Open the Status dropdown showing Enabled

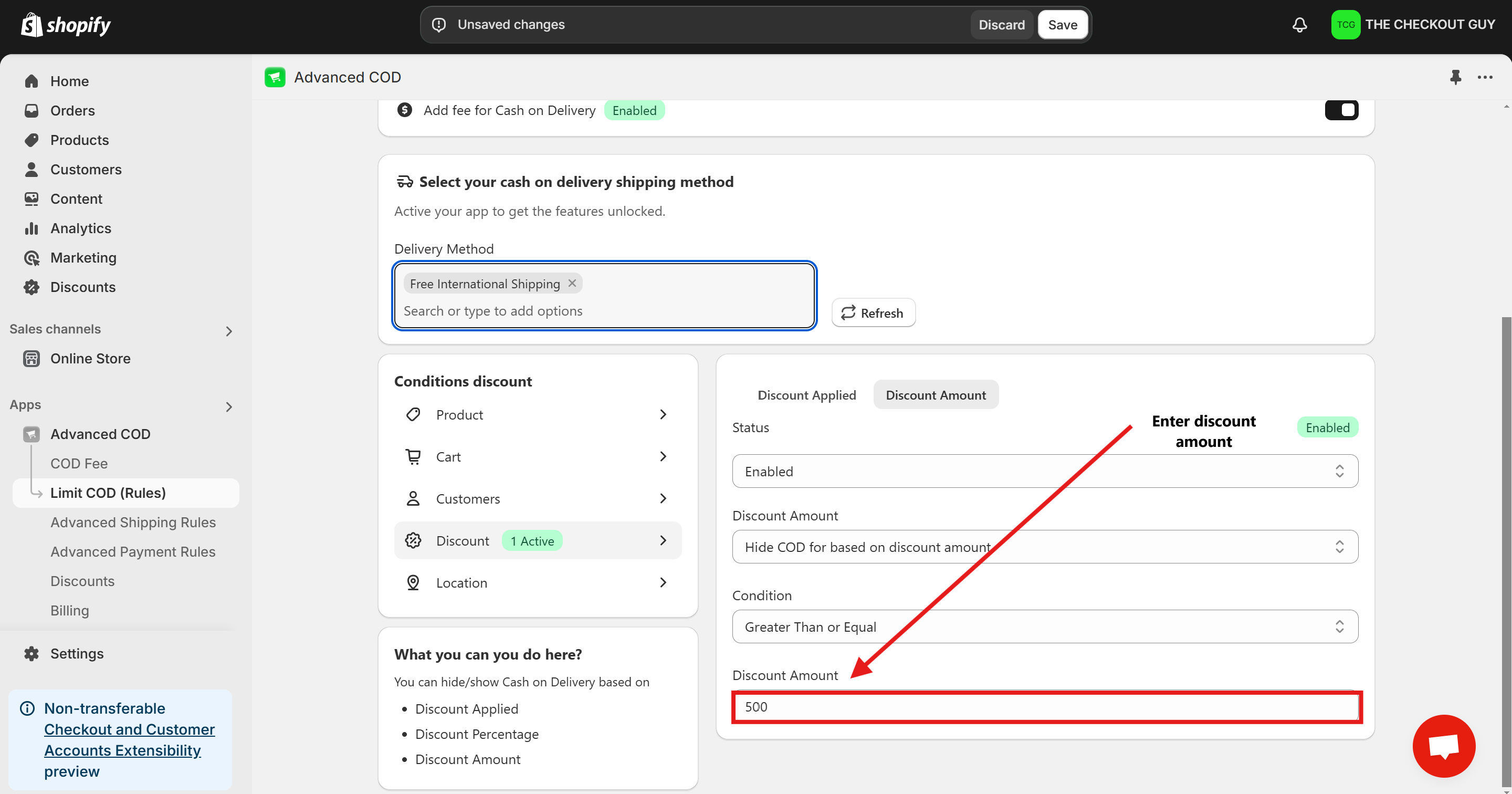(x=1045, y=471)
